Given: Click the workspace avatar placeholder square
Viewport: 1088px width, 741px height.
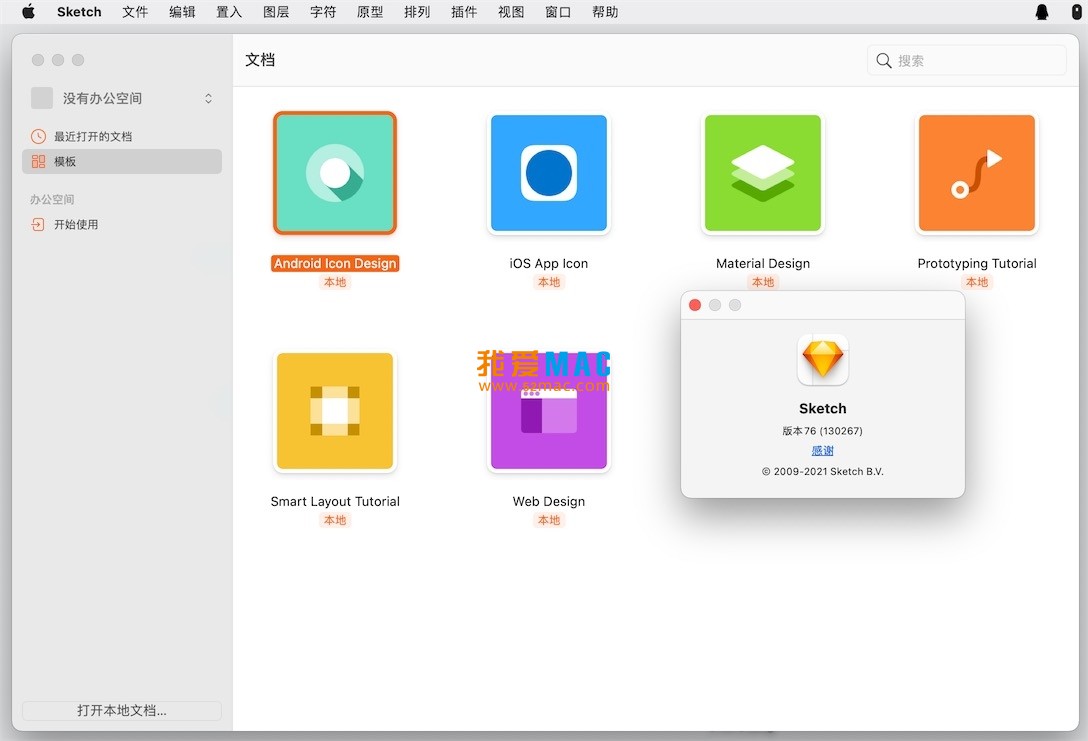Looking at the screenshot, I should pos(42,98).
